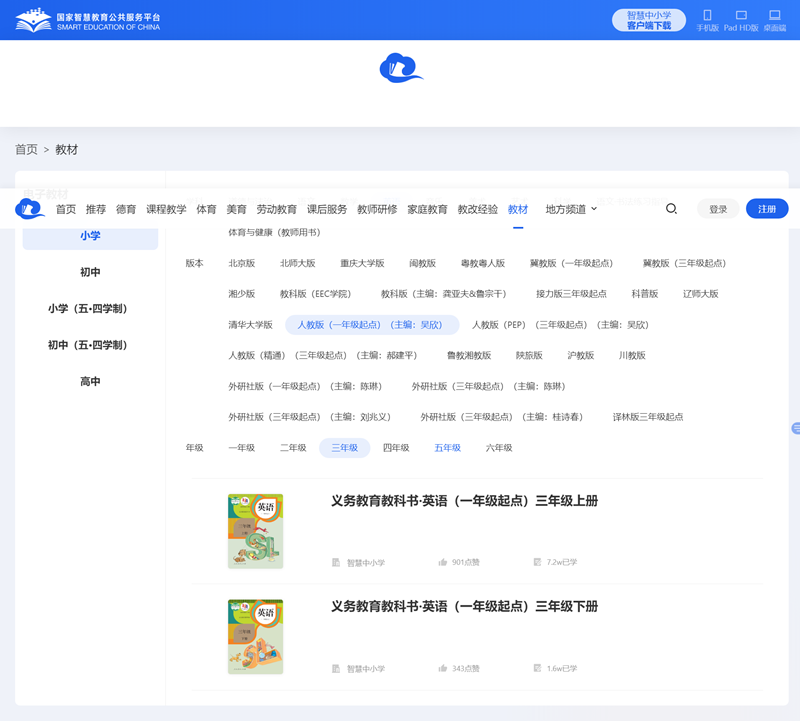Click the 注册 button
The image size is (800, 721).
pyautogui.click(x=766, y=208)
